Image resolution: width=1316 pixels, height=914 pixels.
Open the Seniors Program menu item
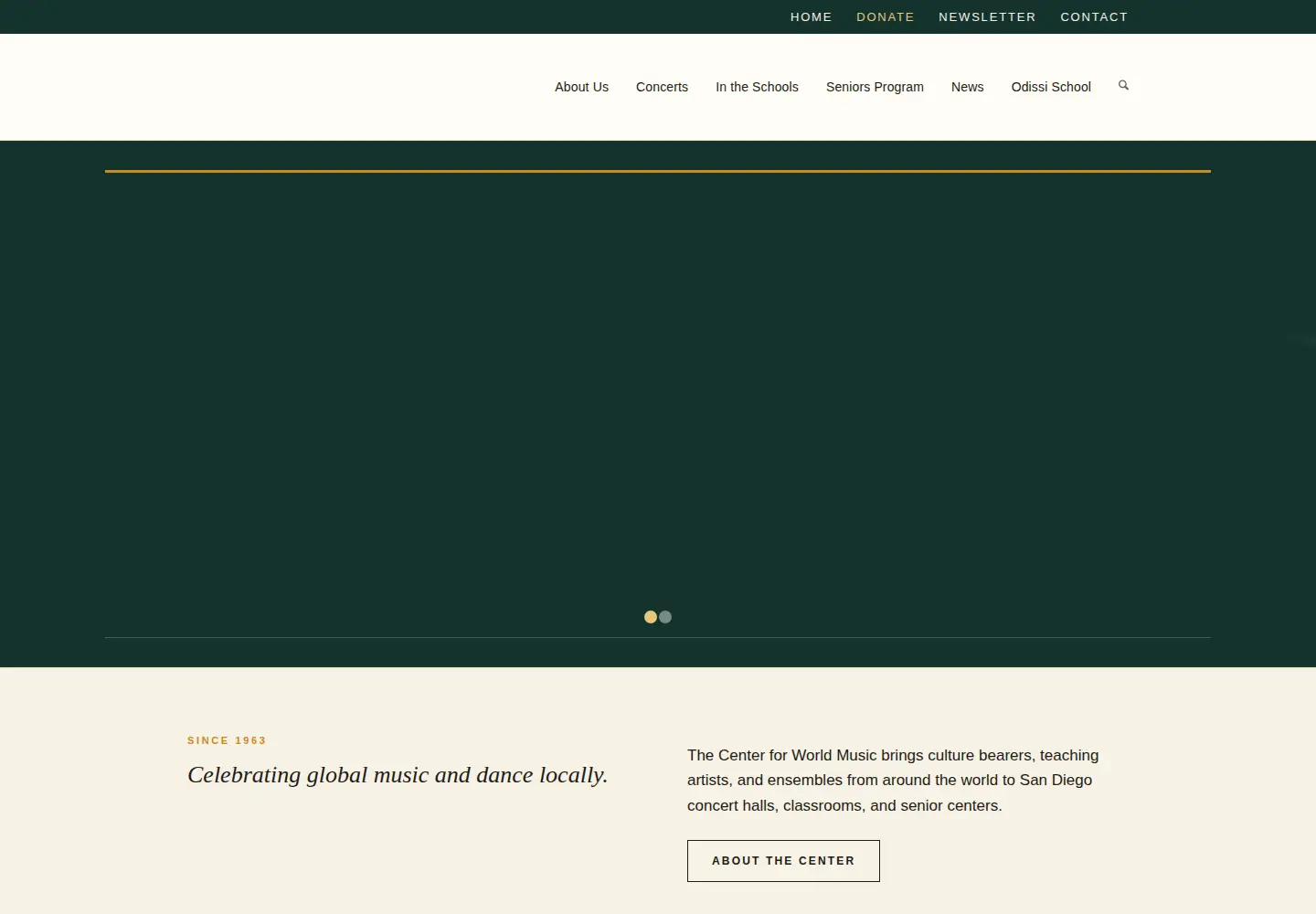pos(875,87)
